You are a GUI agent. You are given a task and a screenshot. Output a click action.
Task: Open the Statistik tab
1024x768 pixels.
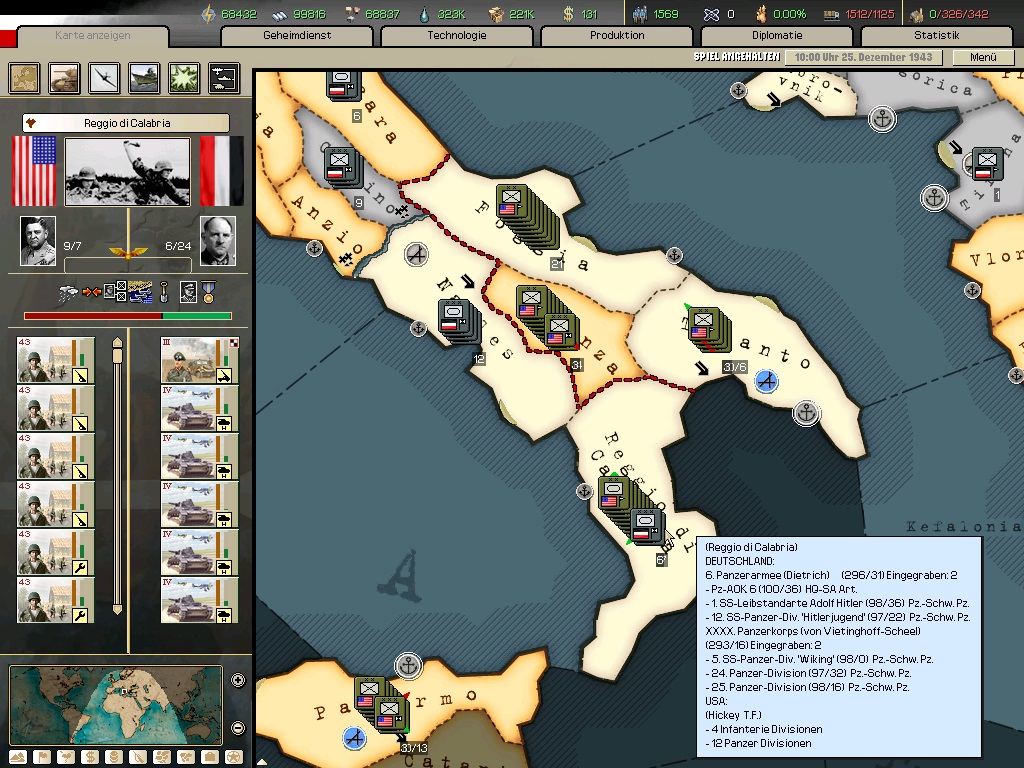(x=937, y=36)
